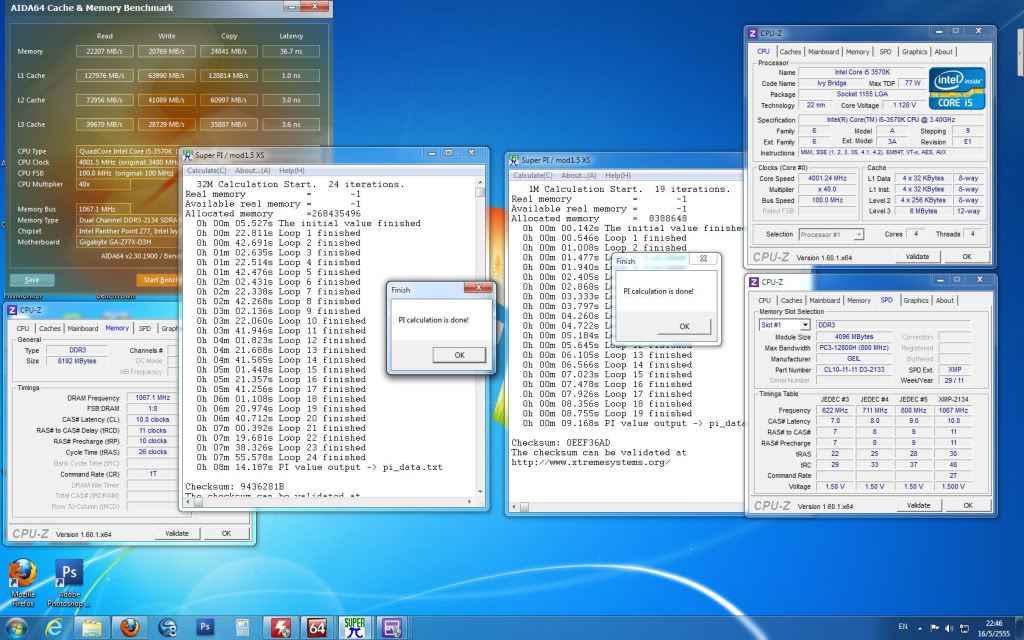Click the Intel Core i5 logo in CPU-Z
Screen dimensions: 1024x640
point(957,88)
